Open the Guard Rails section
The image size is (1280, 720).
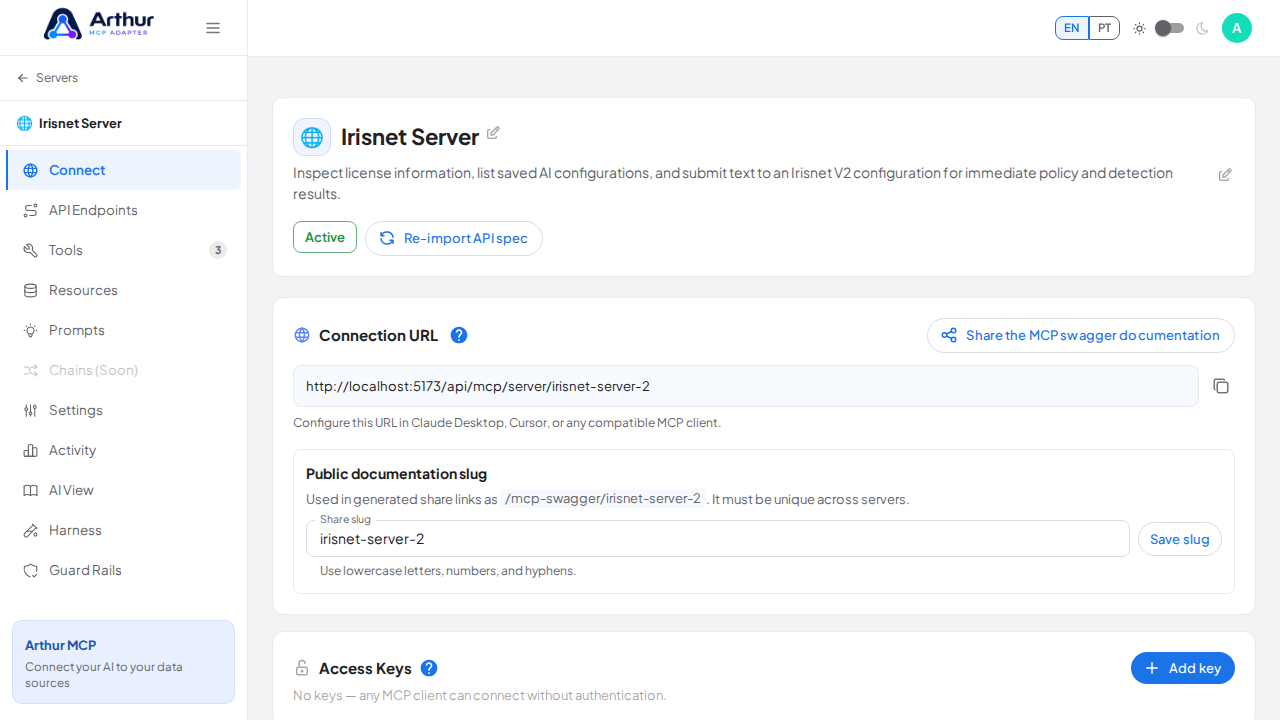pos(124,570)
